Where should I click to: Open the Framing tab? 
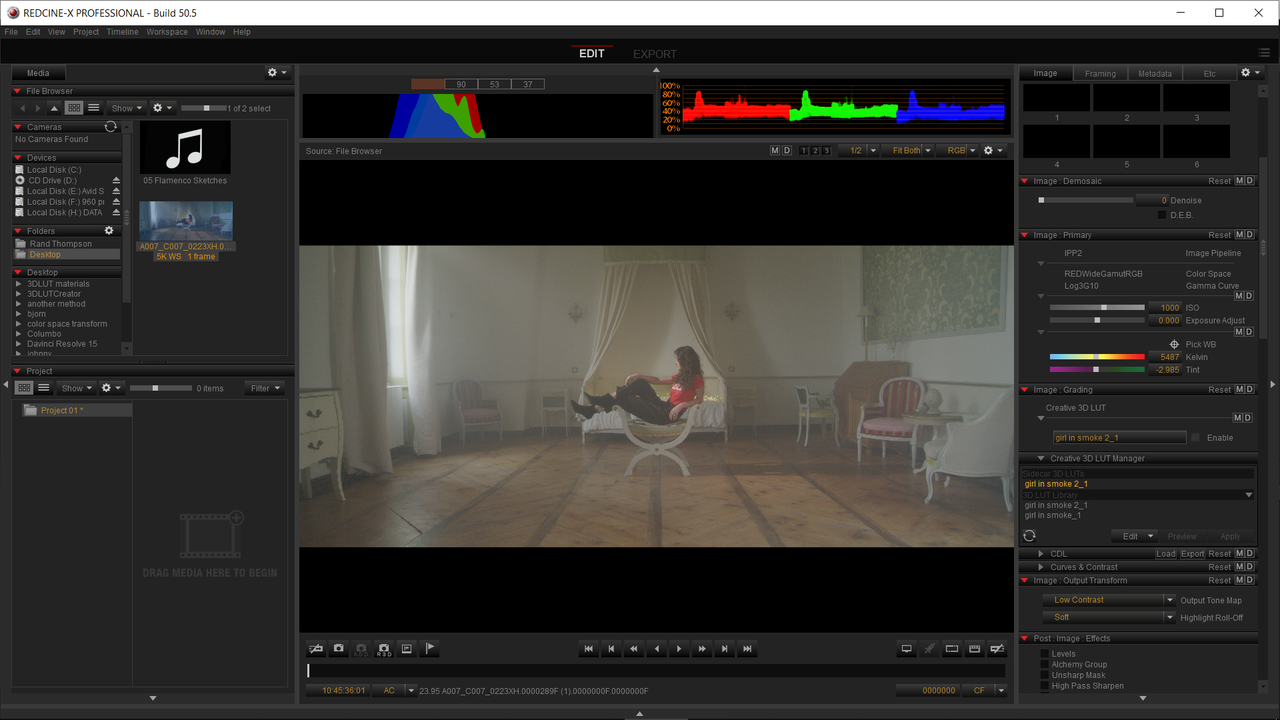[x=1100, y=73]
